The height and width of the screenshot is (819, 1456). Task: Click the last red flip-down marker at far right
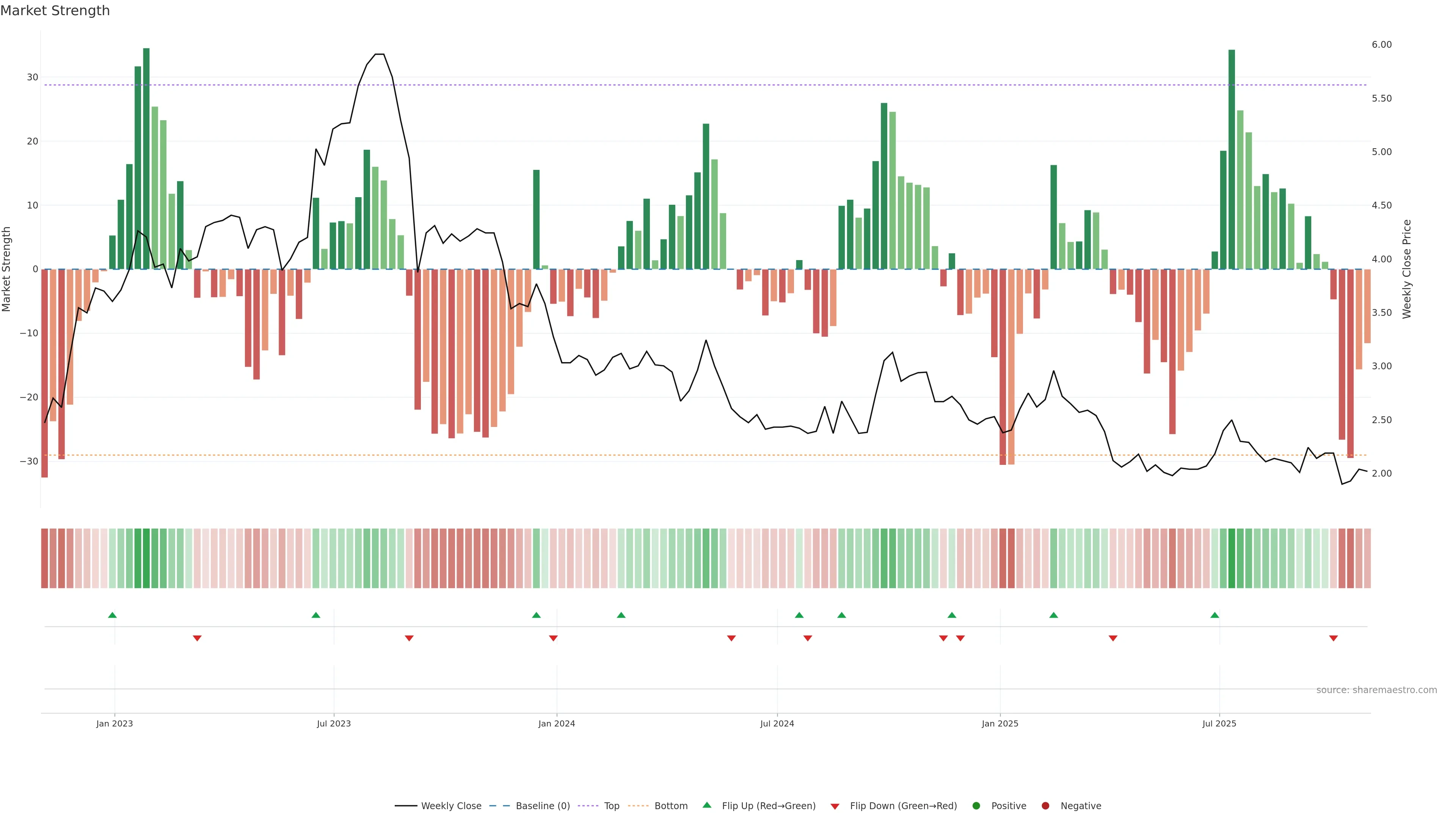tap(1334, 638)
